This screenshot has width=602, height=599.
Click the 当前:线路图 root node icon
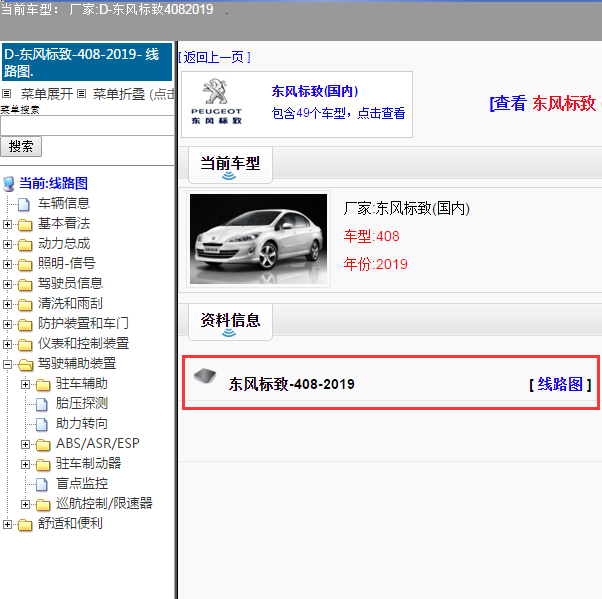(x=8, y=184)
